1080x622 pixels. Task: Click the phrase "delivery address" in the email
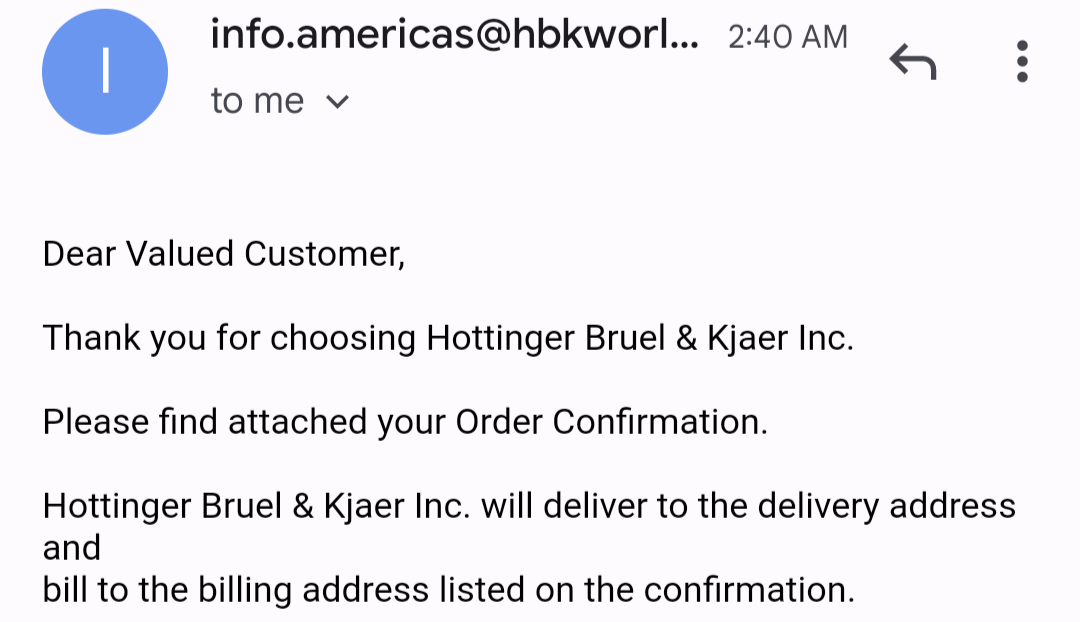point(886,506)
